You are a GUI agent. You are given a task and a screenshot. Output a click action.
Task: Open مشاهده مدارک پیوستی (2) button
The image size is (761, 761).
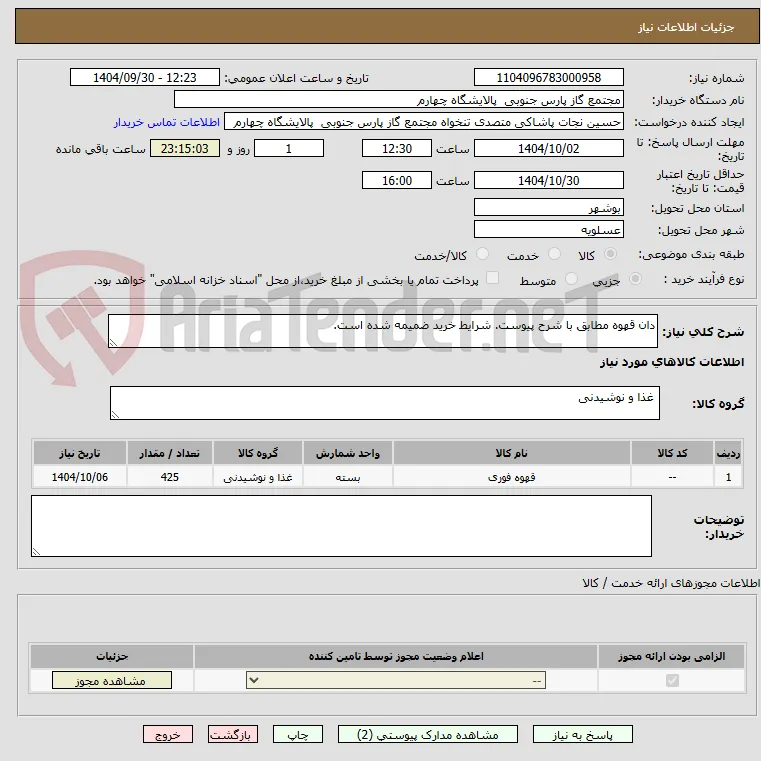pyautogui.click(x=428, y=734)
